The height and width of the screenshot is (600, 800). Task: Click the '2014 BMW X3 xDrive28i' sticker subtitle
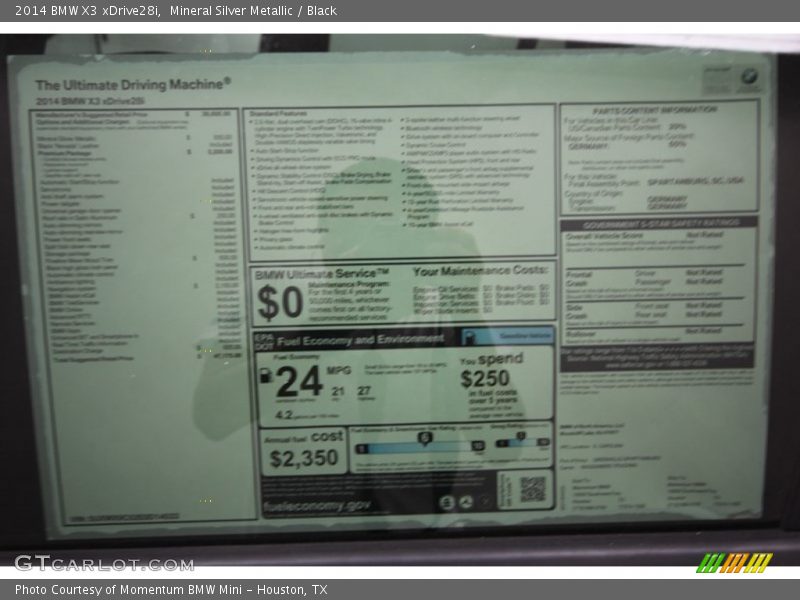90,101
